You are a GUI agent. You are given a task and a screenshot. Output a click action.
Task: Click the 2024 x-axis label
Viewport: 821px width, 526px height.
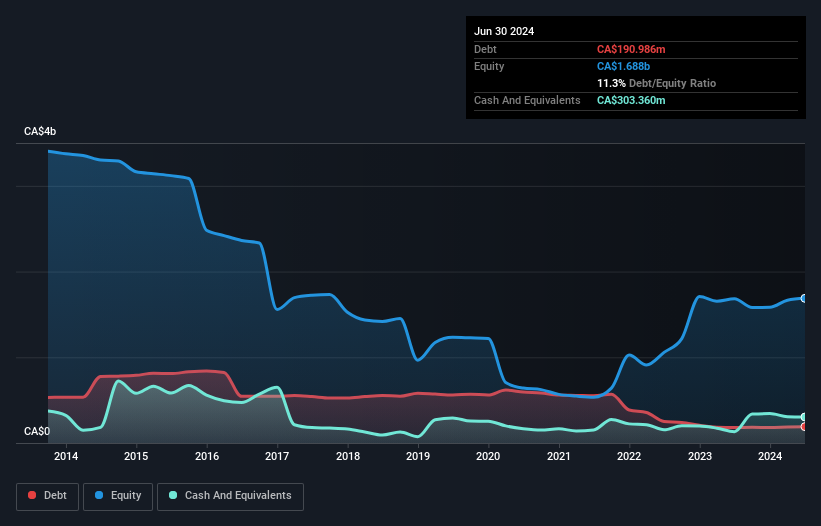(770, 456)
